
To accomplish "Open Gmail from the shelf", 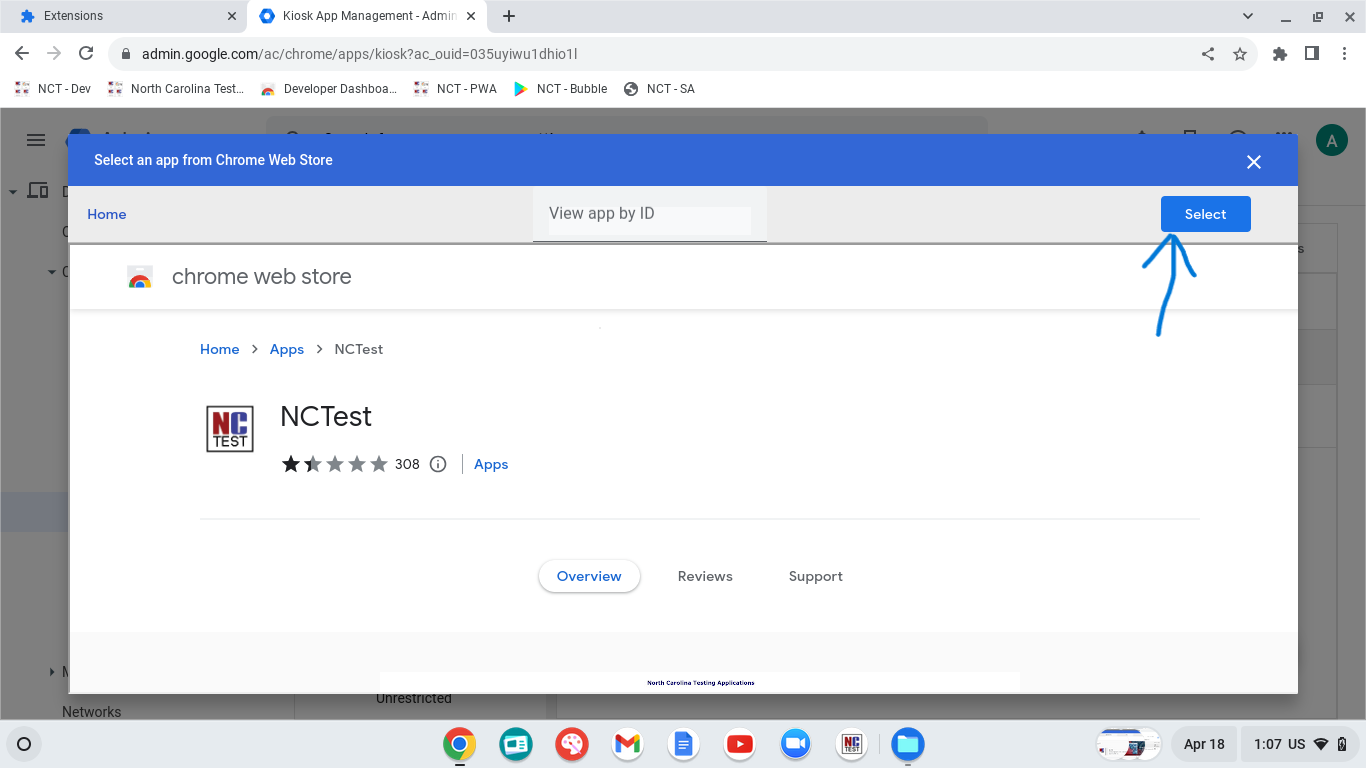I will click(628, 744).
